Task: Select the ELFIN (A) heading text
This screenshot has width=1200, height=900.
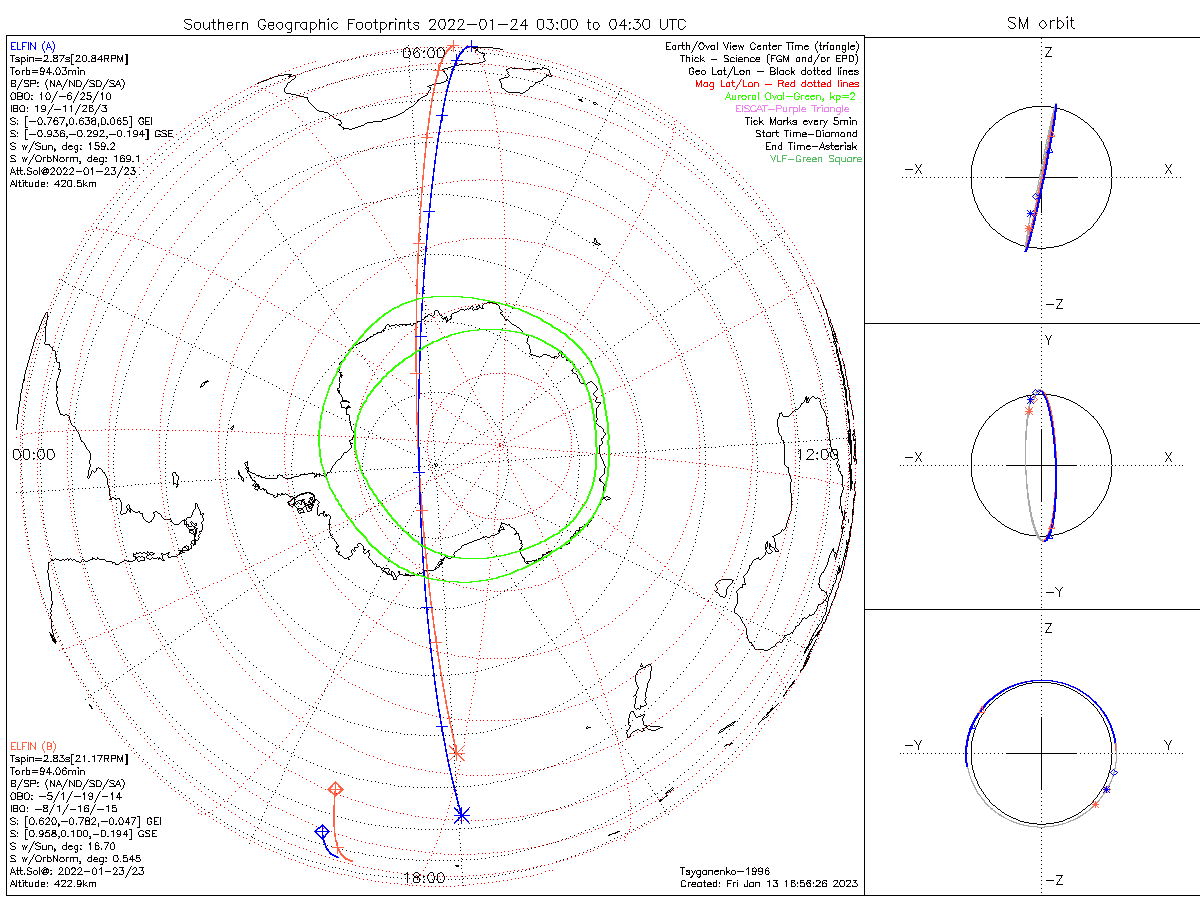Action: click(x=33, y=46)
